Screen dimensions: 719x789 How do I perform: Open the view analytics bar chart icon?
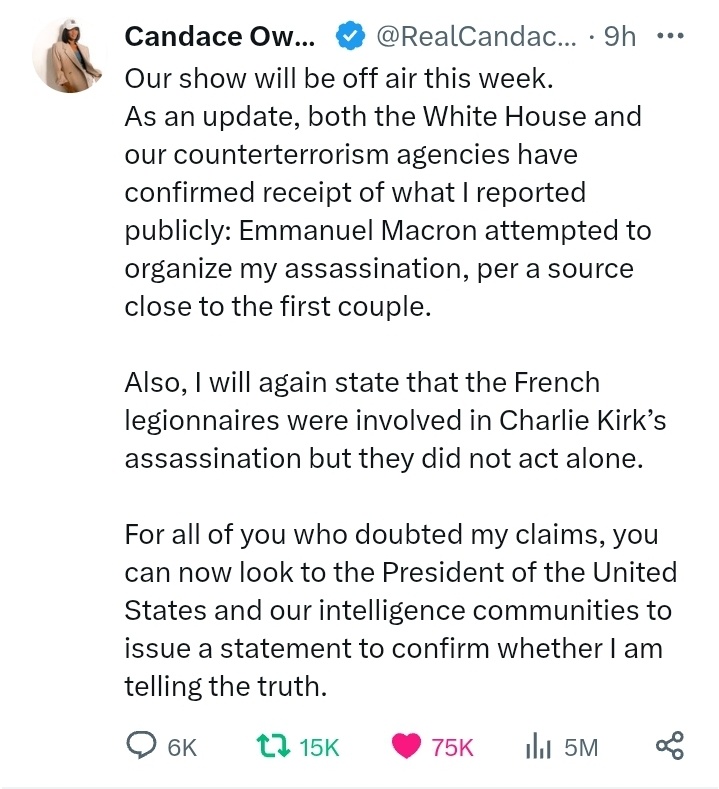[540, 746]
